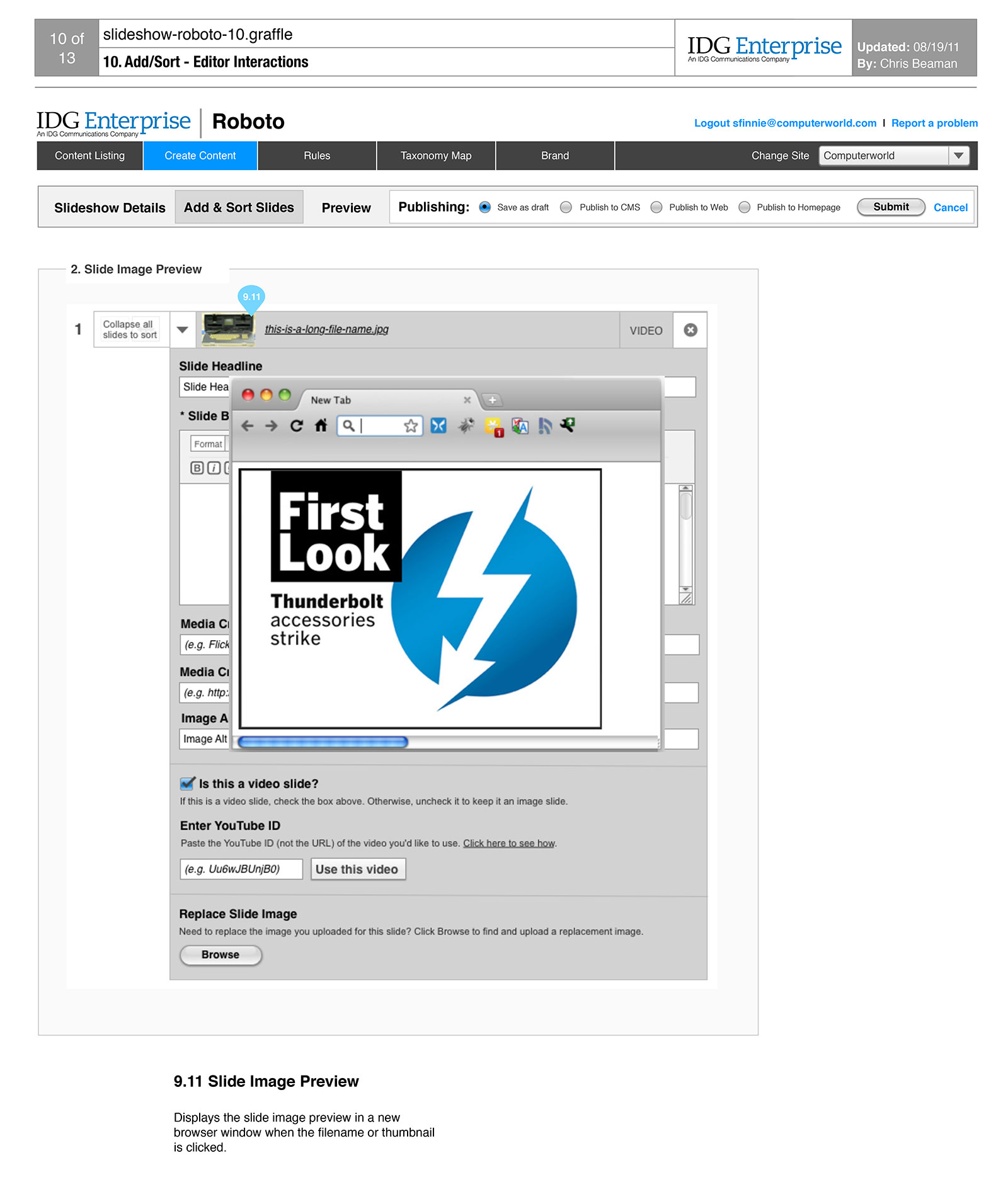
Task: Click the translate extension icon
Action: tap(520, 427)
